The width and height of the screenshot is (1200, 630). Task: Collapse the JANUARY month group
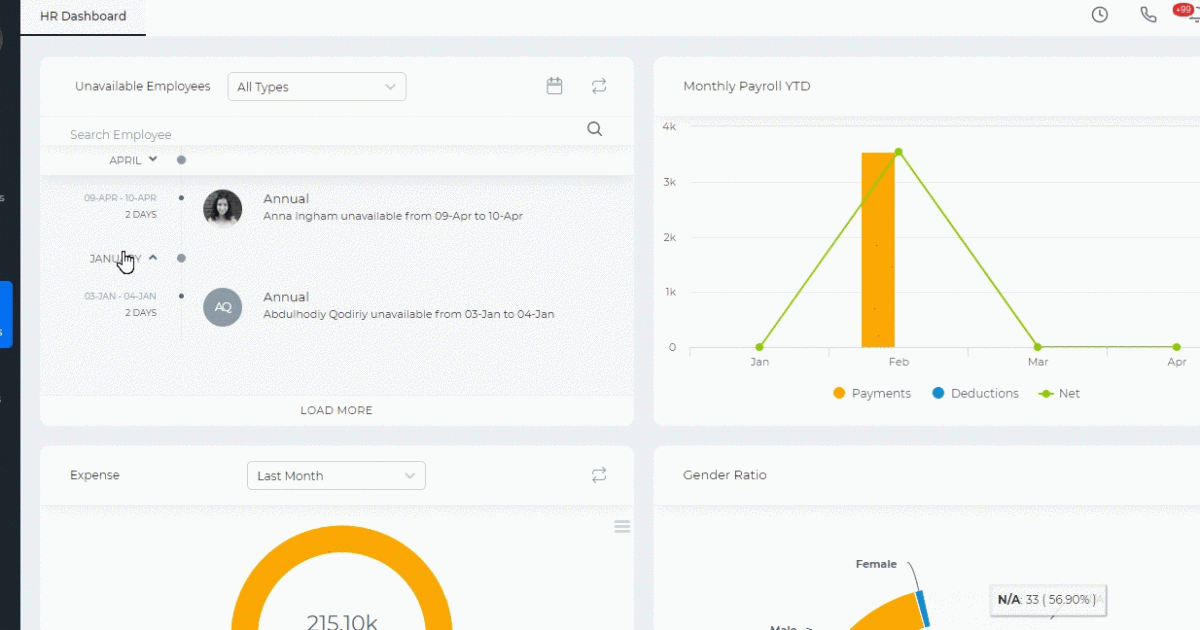coord(124,258)
